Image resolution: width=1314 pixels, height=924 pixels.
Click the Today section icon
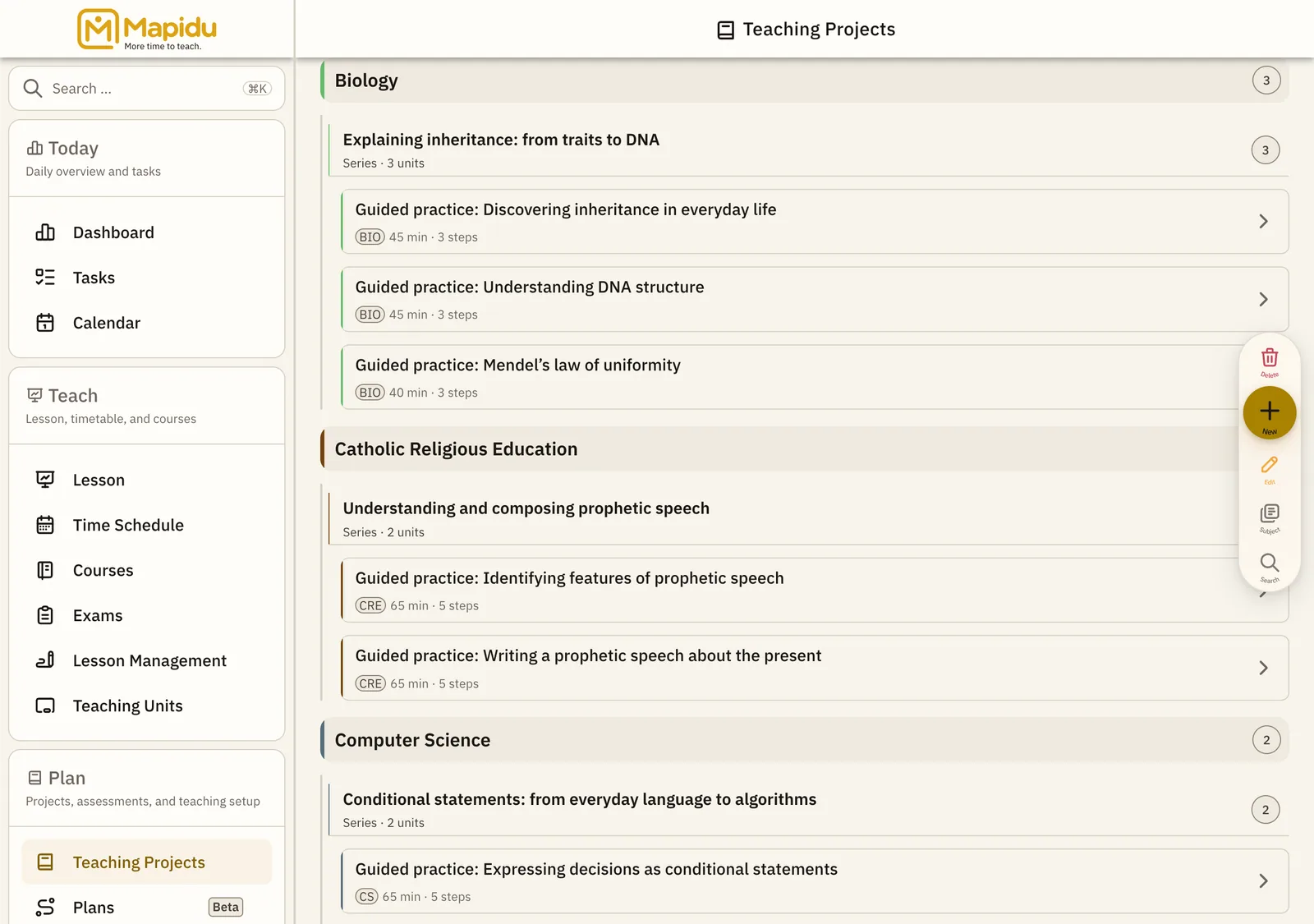(34, 149)
